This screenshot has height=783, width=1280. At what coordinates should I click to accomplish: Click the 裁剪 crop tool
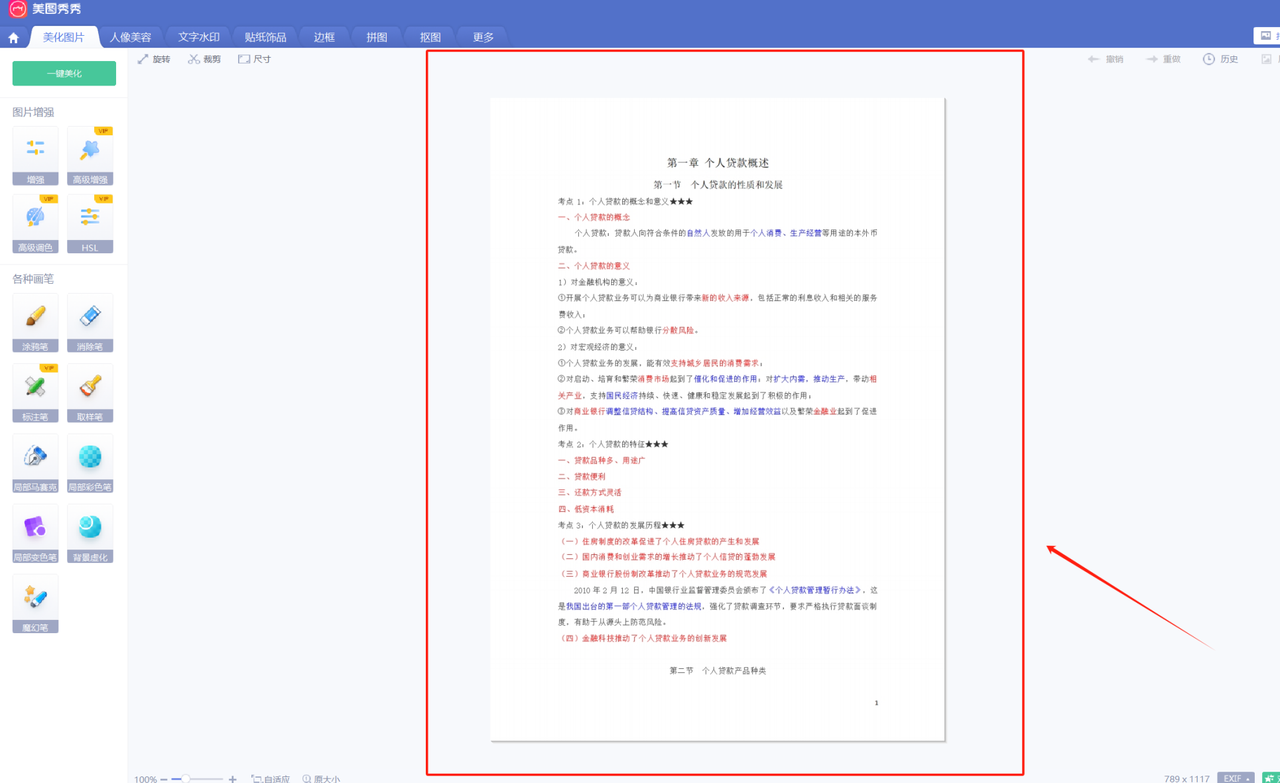tap(205, 59)
